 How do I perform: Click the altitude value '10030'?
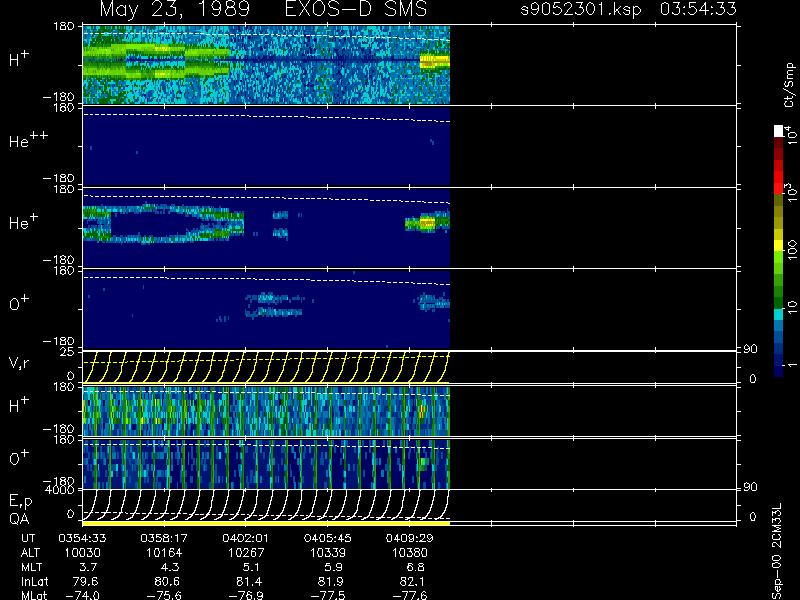(83, 553)
